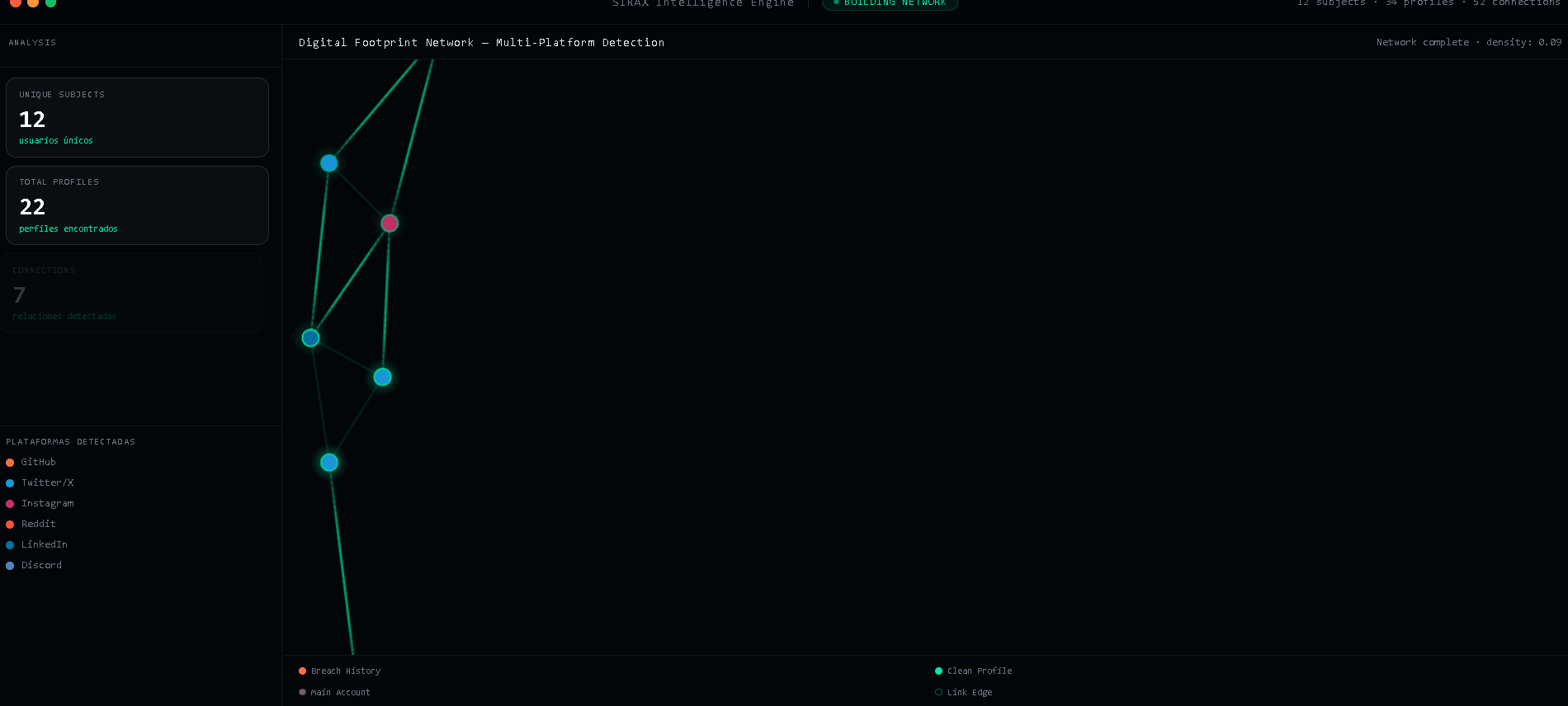
Task: Click the GitHub orange platform dot
Action: [10, 463]
